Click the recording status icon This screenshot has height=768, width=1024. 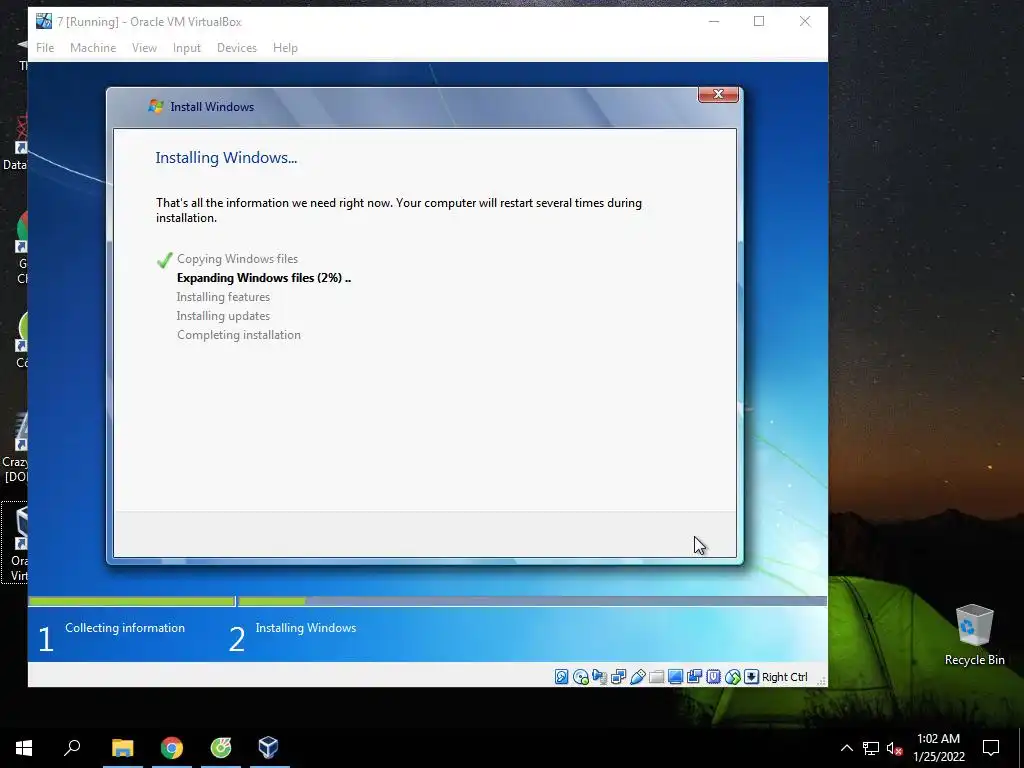coord(694,677)
